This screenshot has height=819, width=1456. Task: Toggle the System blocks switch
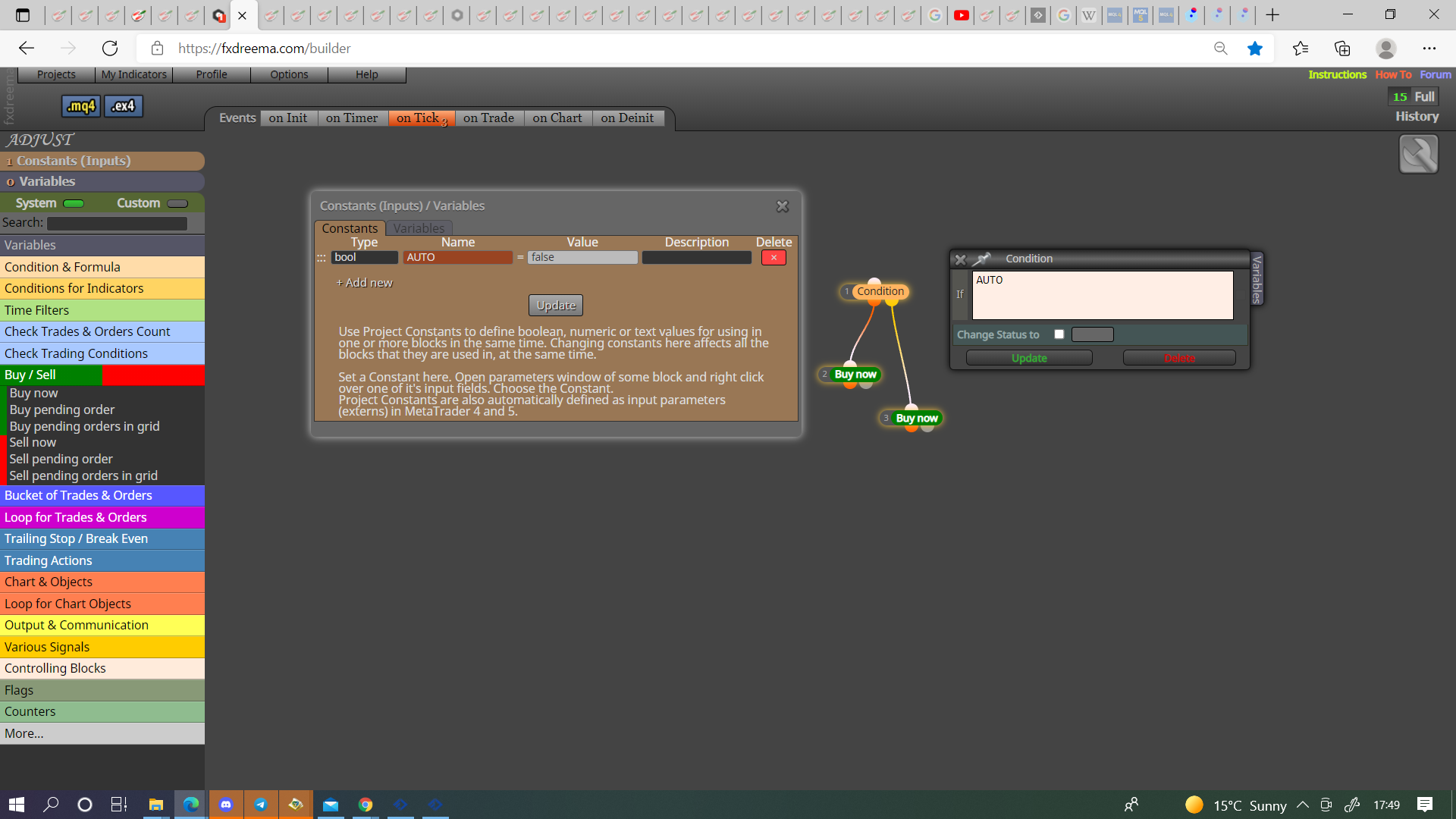pos(74,203)
